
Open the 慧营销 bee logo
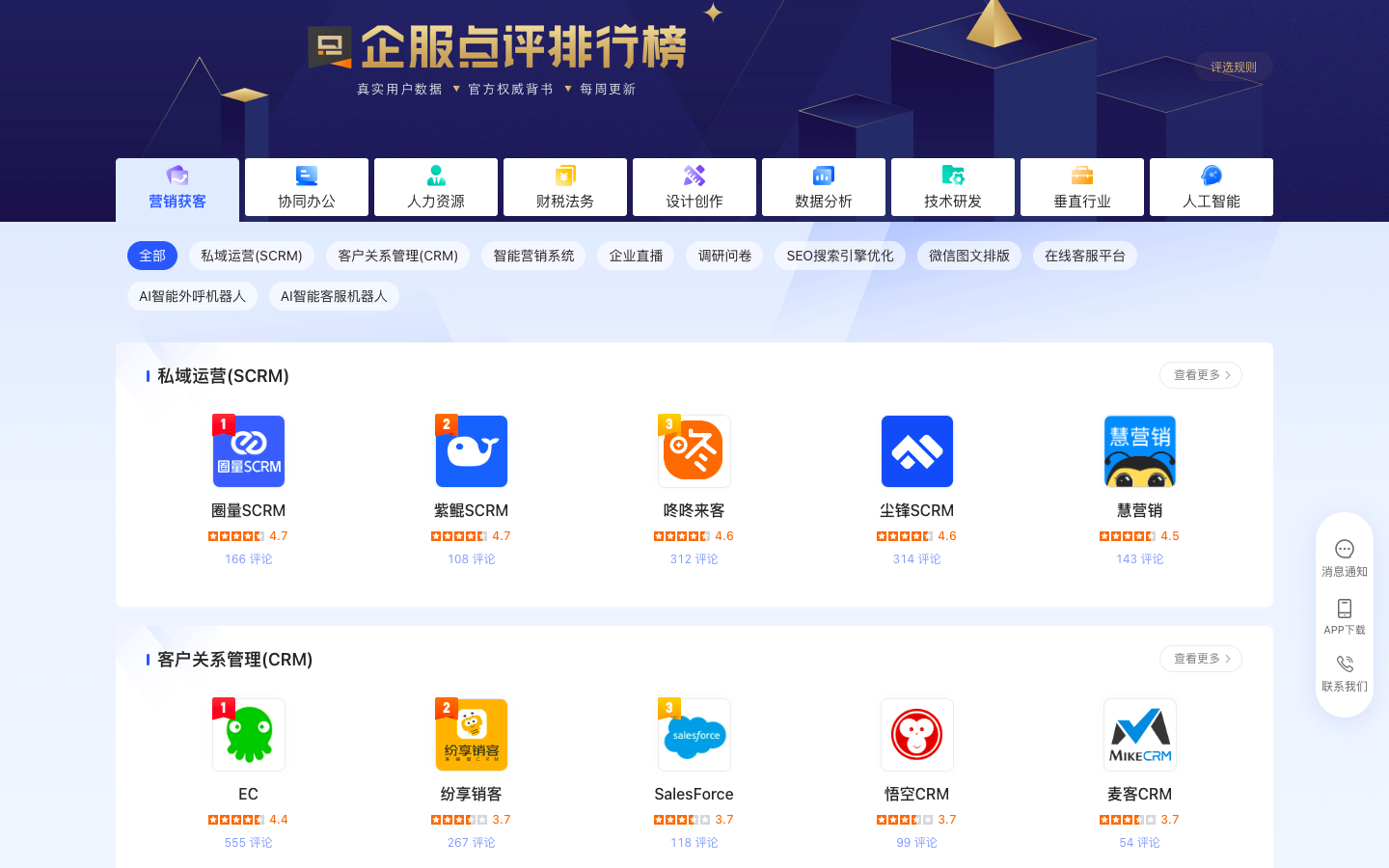pos(1140,451)
